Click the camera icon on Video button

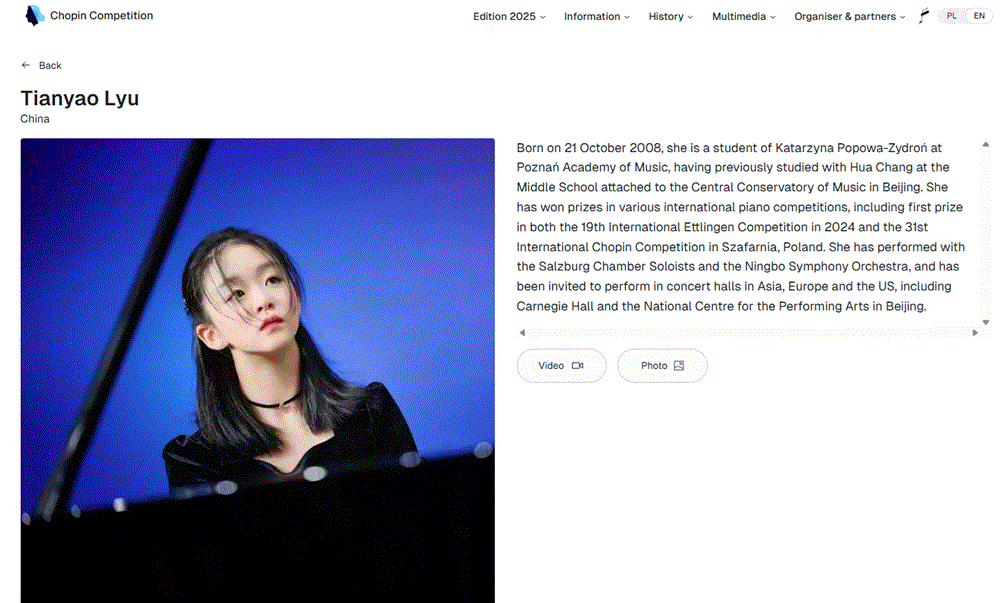[577, 365]
